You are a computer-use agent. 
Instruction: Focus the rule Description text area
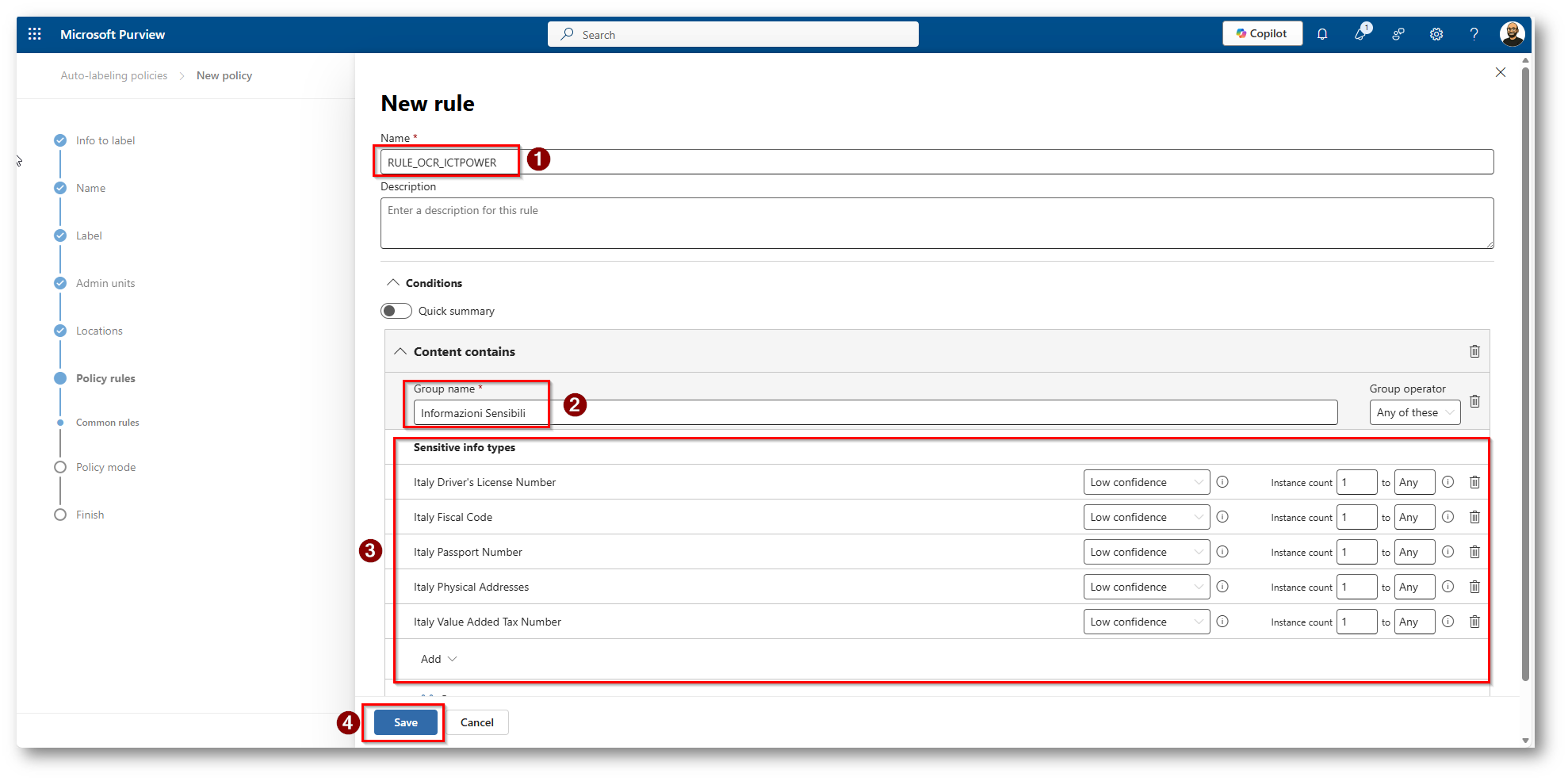(x=937, y=223)
